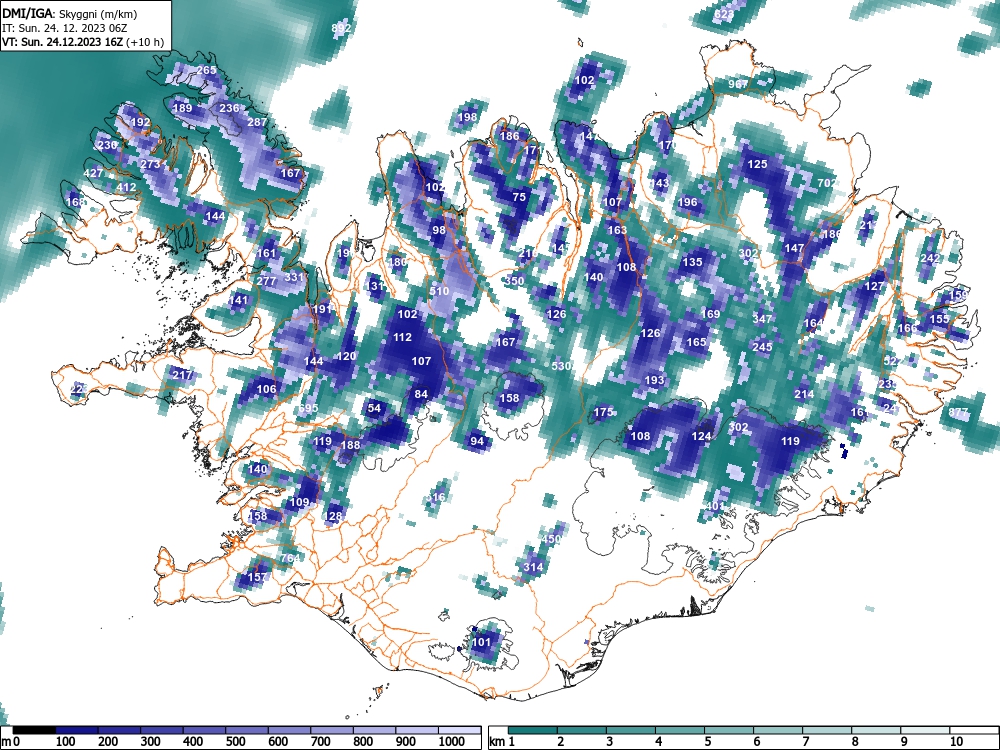Viewport: 1000px width, 750px height.
Task: Click the 892 visibility value offshore northwest
Action: (341, 28)
